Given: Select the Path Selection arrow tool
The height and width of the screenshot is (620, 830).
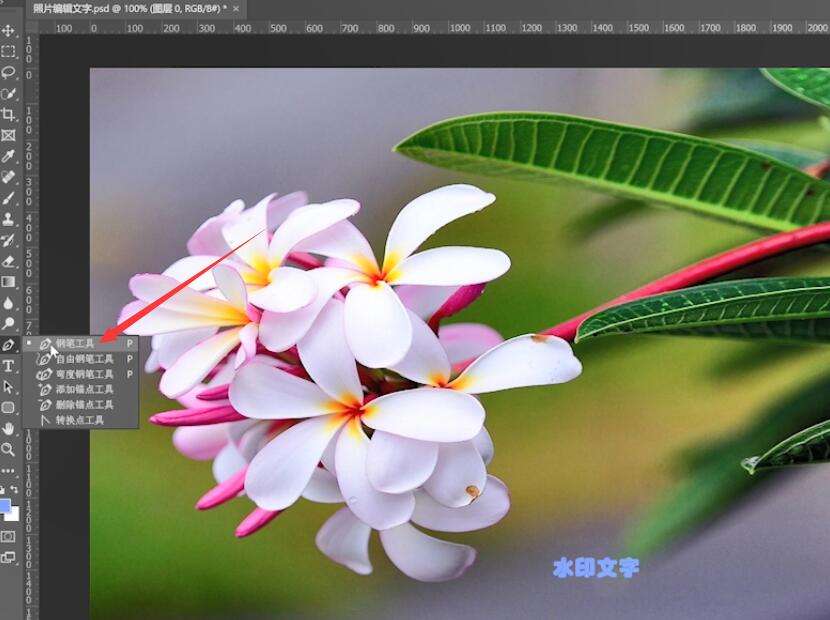Looking at the screenshot, I should [x=8, y=387].
